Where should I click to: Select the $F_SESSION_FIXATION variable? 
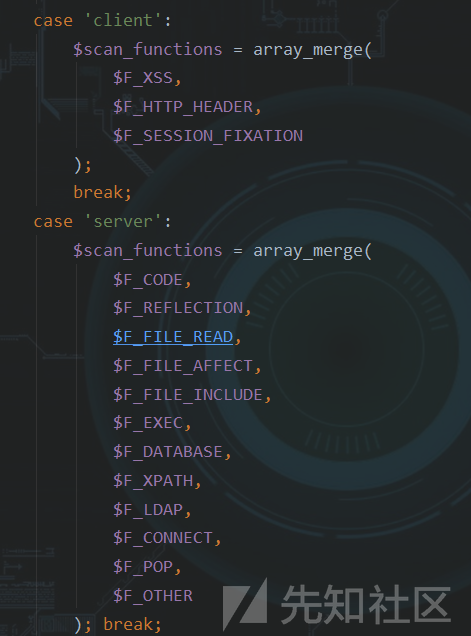click(208, 136)
